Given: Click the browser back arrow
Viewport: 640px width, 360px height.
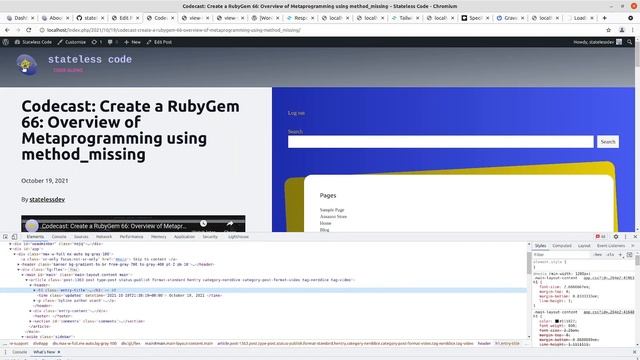Looking at the screenshot, I should [x=7, y=30].
